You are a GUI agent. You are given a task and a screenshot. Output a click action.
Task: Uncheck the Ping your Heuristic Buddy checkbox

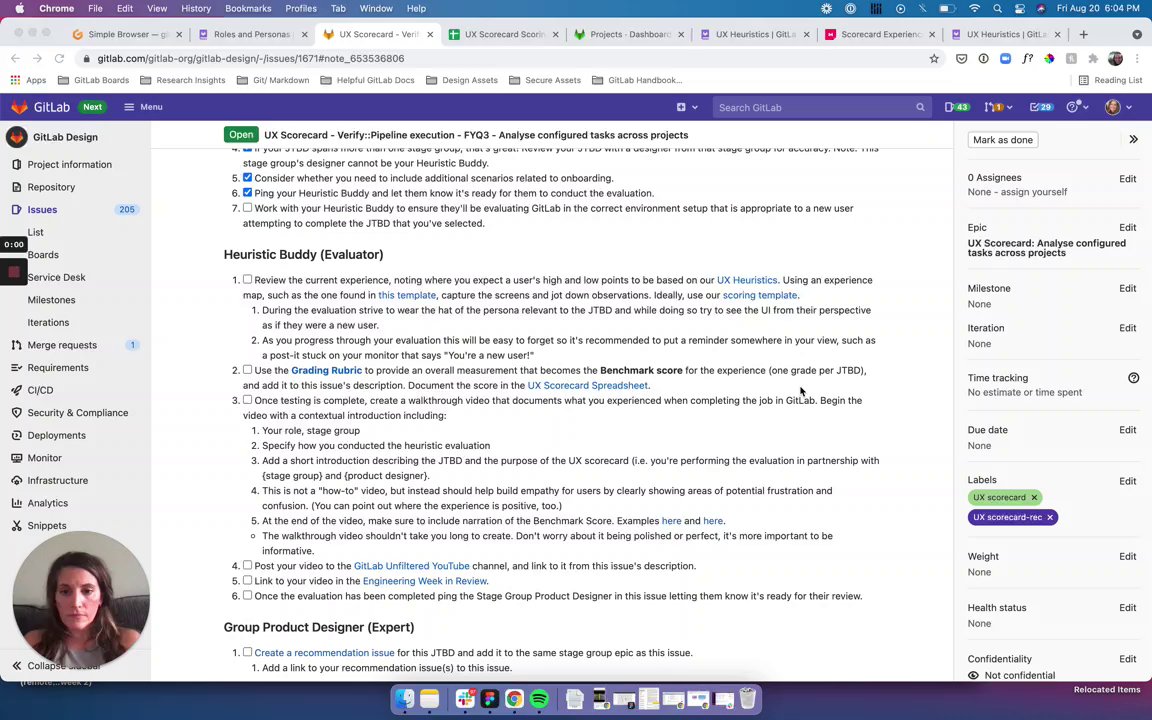(x=248, y=192)
